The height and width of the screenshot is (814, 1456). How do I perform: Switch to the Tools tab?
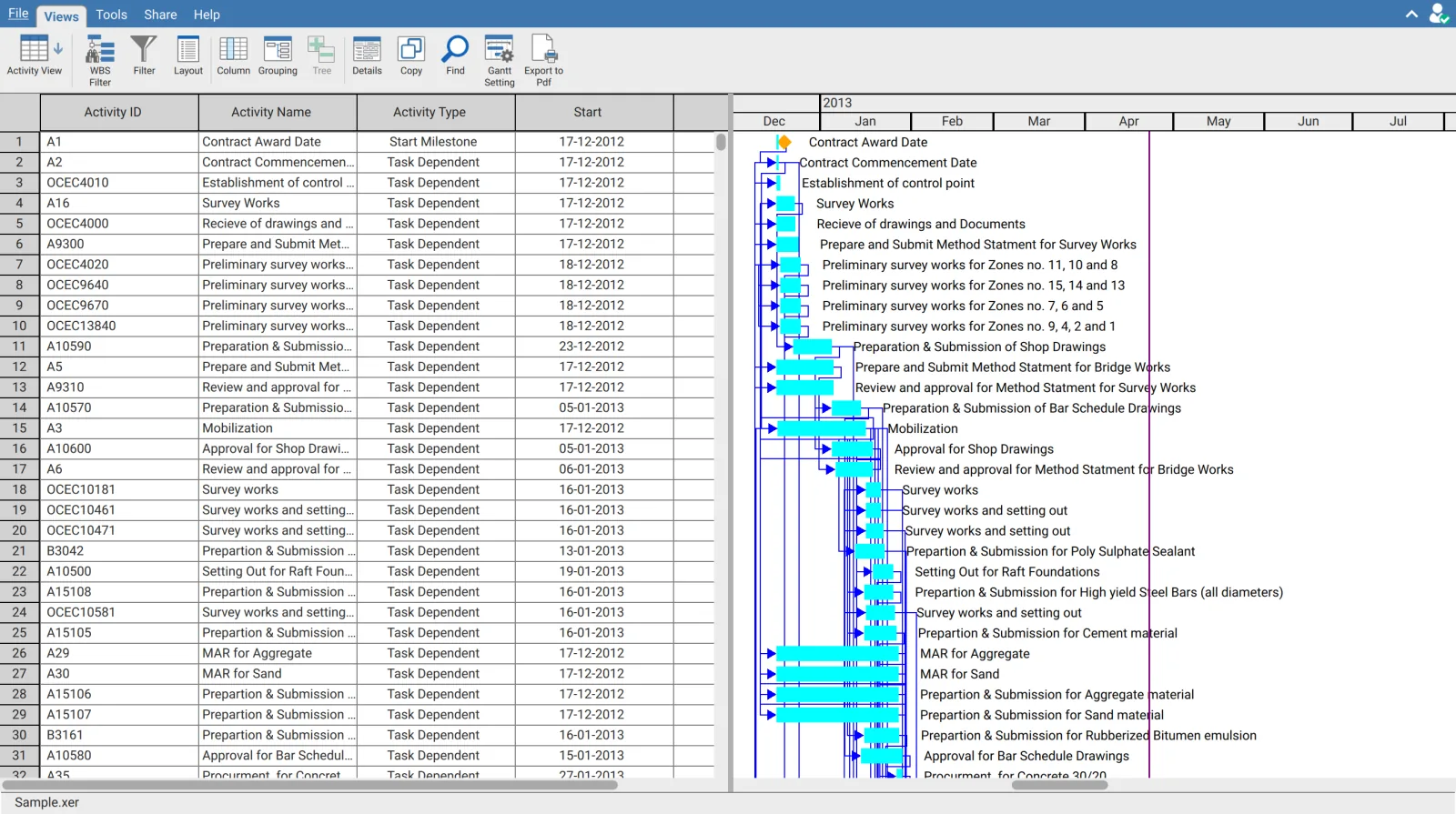point(111,15)
